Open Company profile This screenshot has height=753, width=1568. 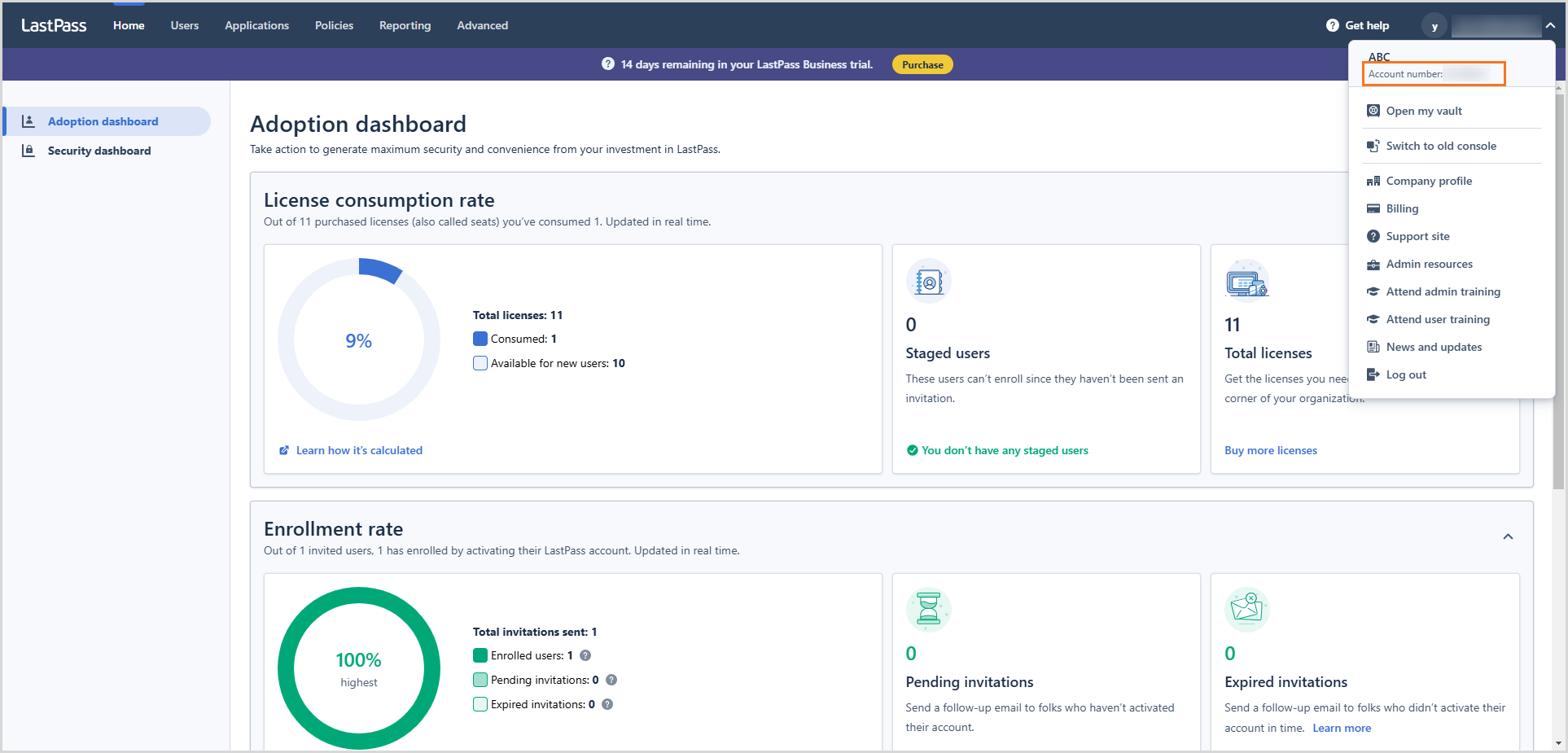[x=1429, y=181]
